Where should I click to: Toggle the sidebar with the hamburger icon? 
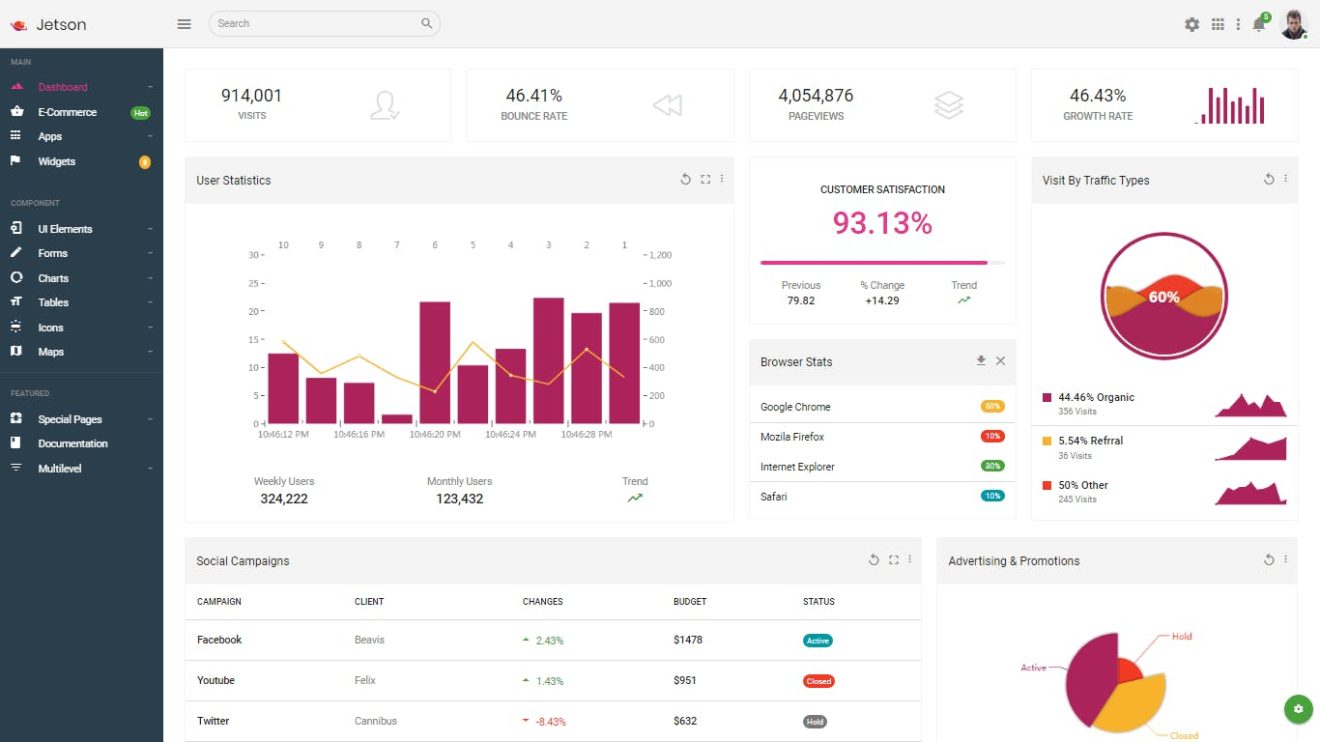(x=184, y=23)
